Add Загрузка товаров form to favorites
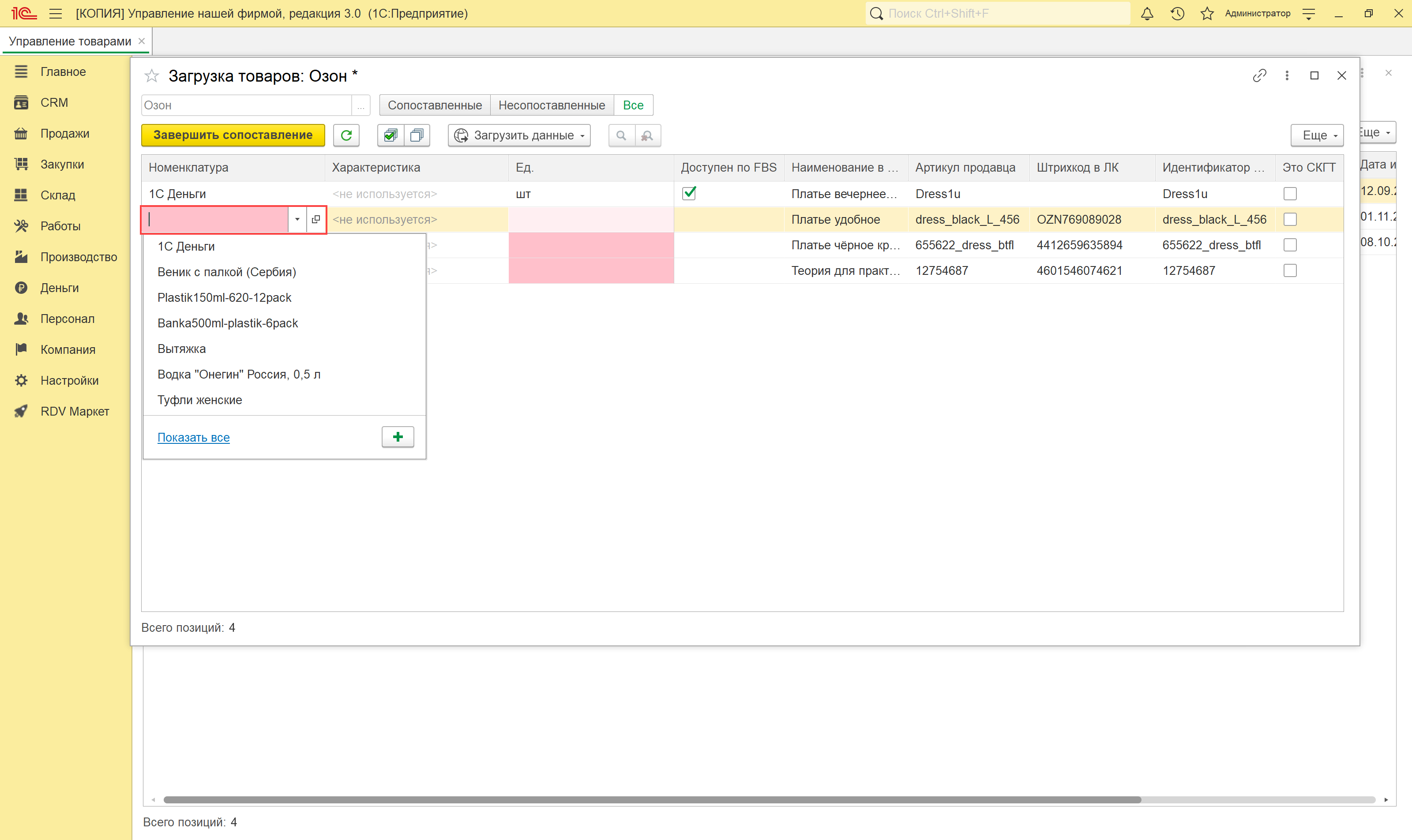Screen dimensions: 1412x840 pyautogui.click(x=151, y=76)
